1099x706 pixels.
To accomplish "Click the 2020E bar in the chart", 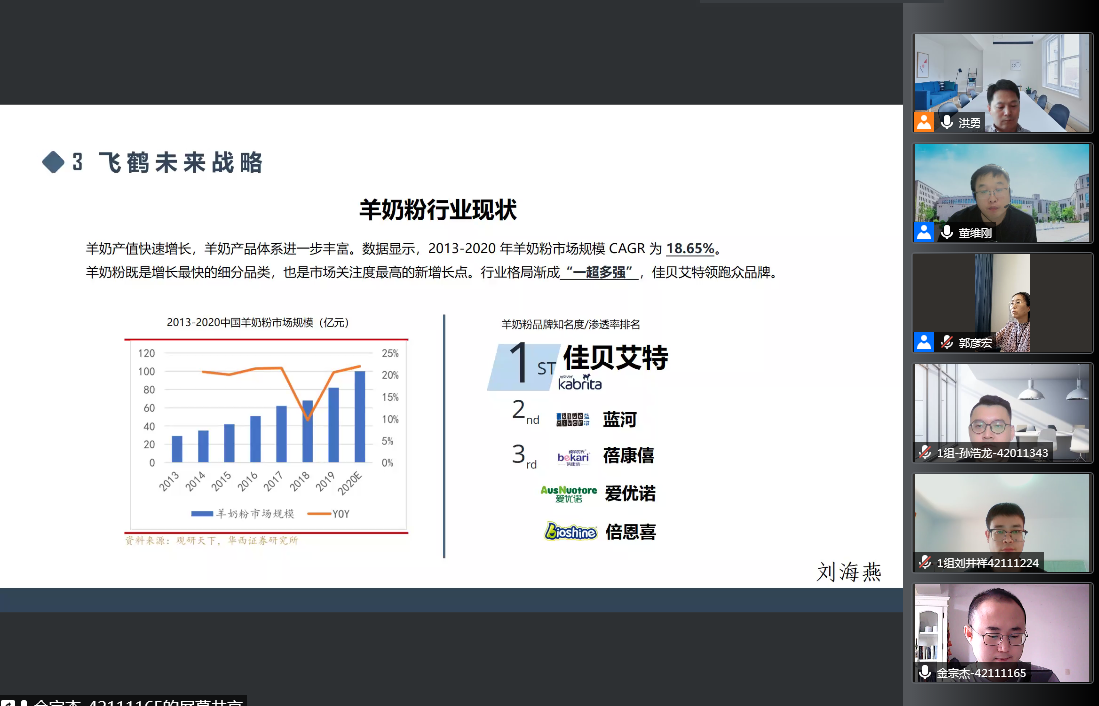I will click(360, 417).
